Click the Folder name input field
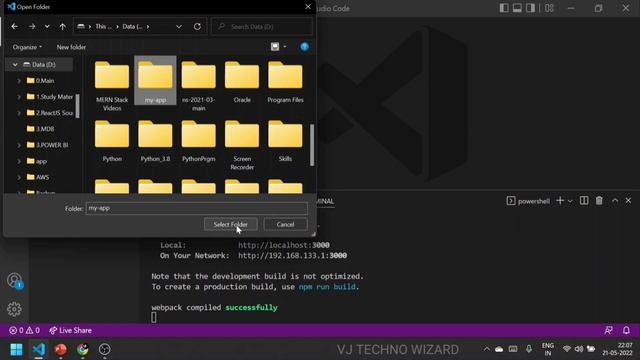The image size is (640, 360). click(x=196, y=208)
